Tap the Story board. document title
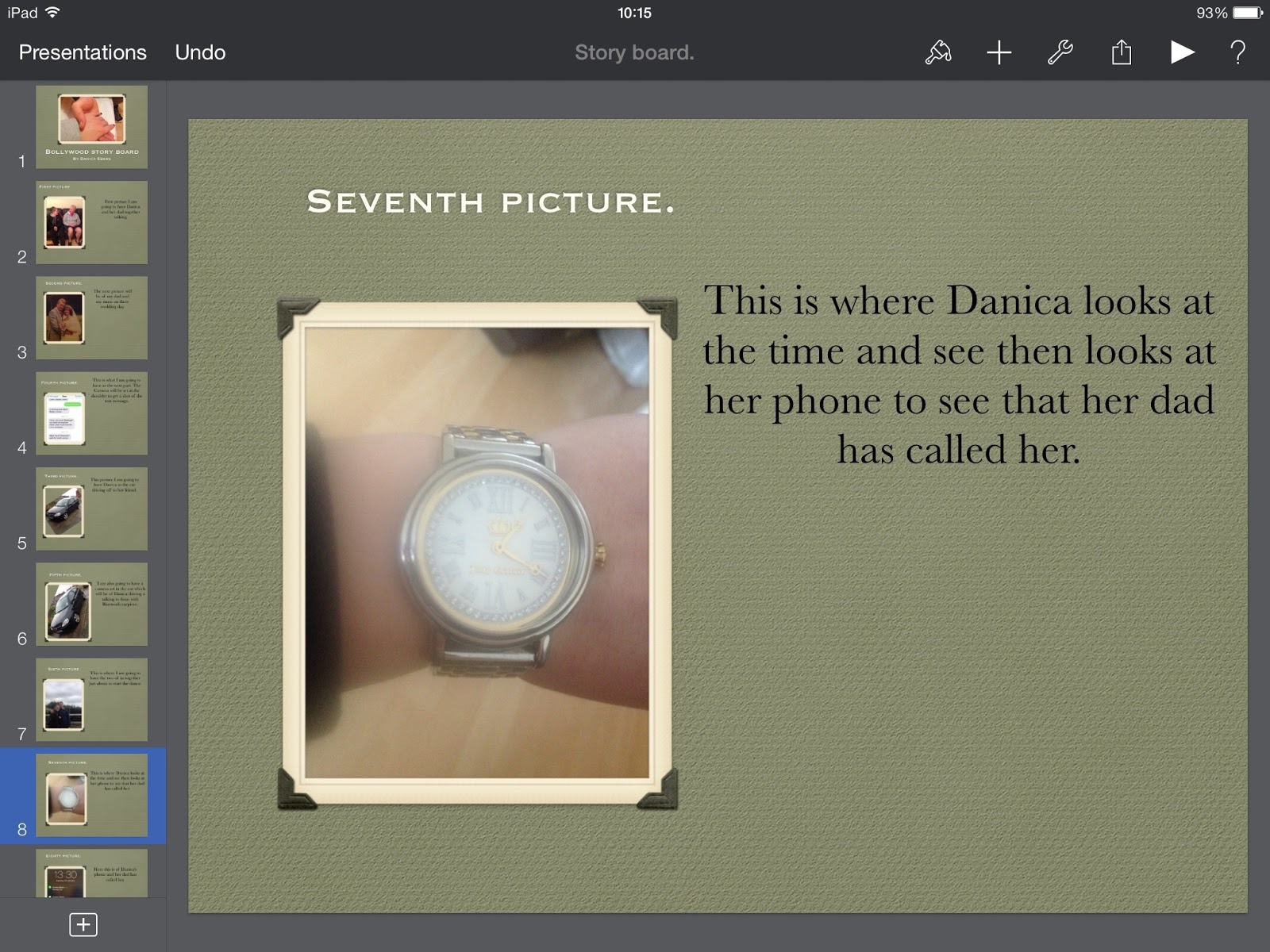Image resolution: width=1270 pixels, height=952 pixels. [x=634, y=52]
